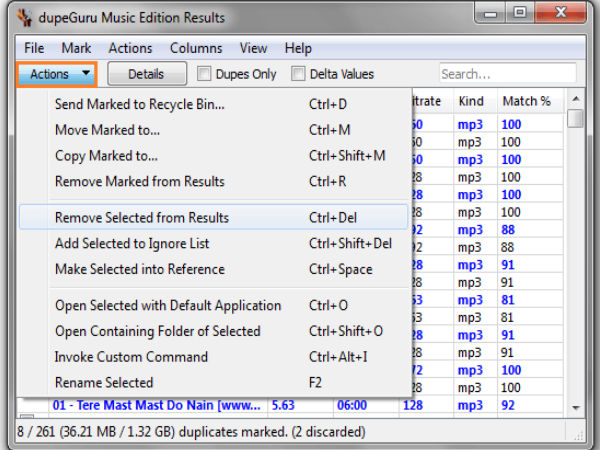Choose Rename Selected
600x450 pixels.
click(x=214, y=382)
